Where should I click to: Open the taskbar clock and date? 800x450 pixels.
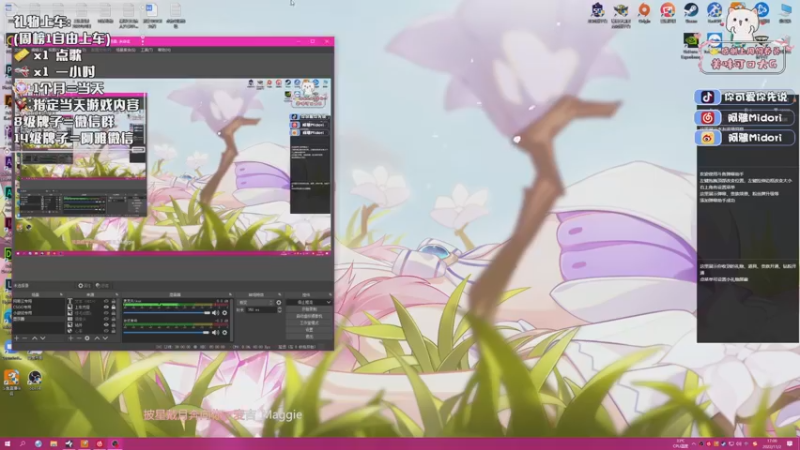(x=772, y=444)
